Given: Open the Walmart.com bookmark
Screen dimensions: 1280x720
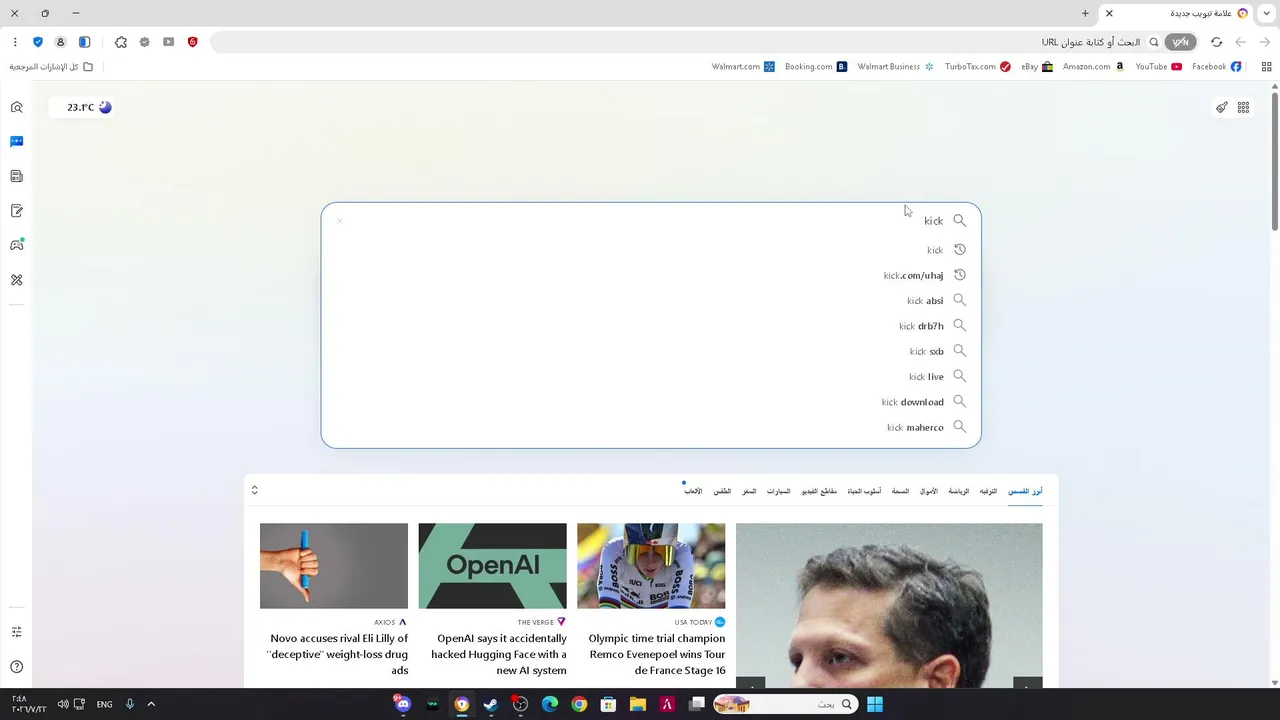Looking at the screenshot, I should [743, 67].
